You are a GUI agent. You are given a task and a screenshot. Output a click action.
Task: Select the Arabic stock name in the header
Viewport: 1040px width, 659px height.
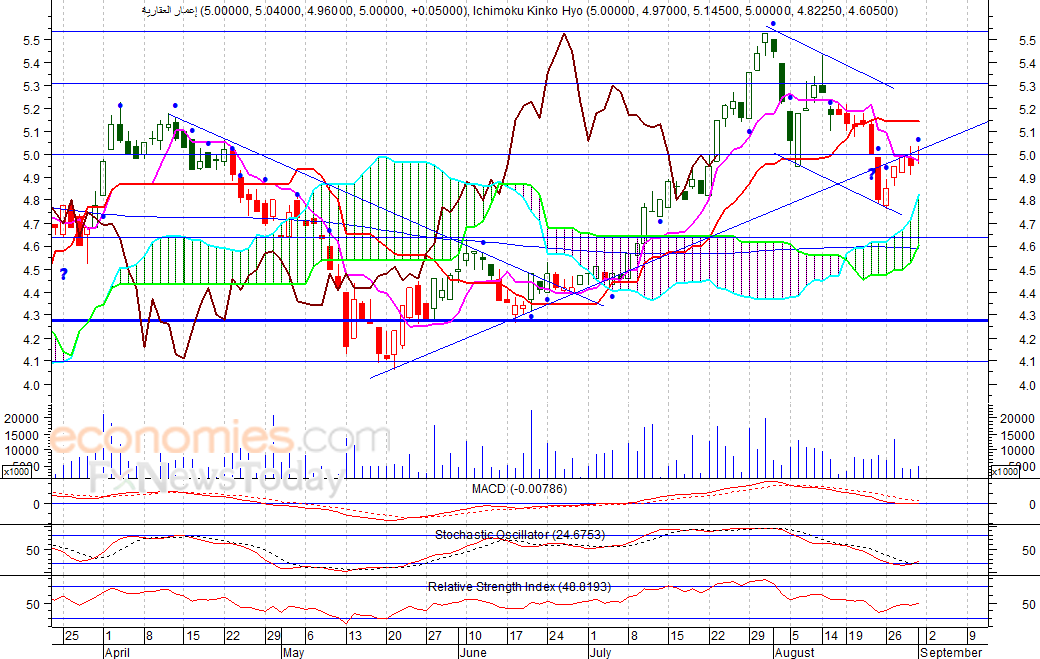[x=169, y=11]
